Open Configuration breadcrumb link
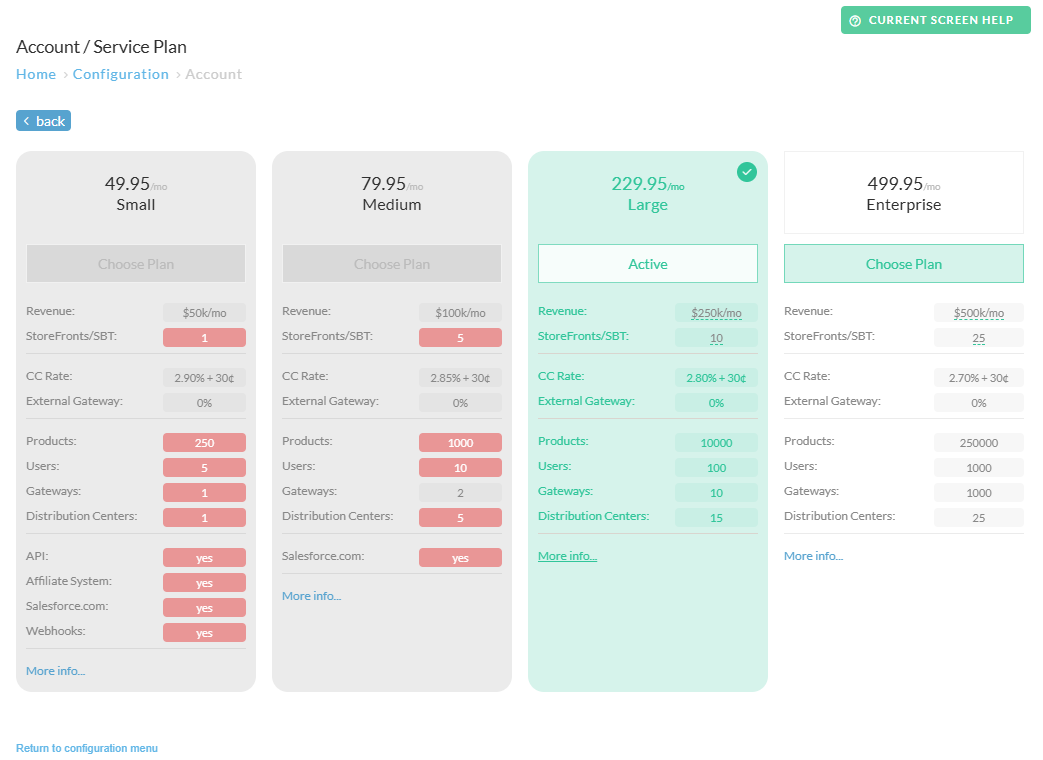The width and height of the screenshot is (1043, 760). pyautogui.click(x=120, y=74)
